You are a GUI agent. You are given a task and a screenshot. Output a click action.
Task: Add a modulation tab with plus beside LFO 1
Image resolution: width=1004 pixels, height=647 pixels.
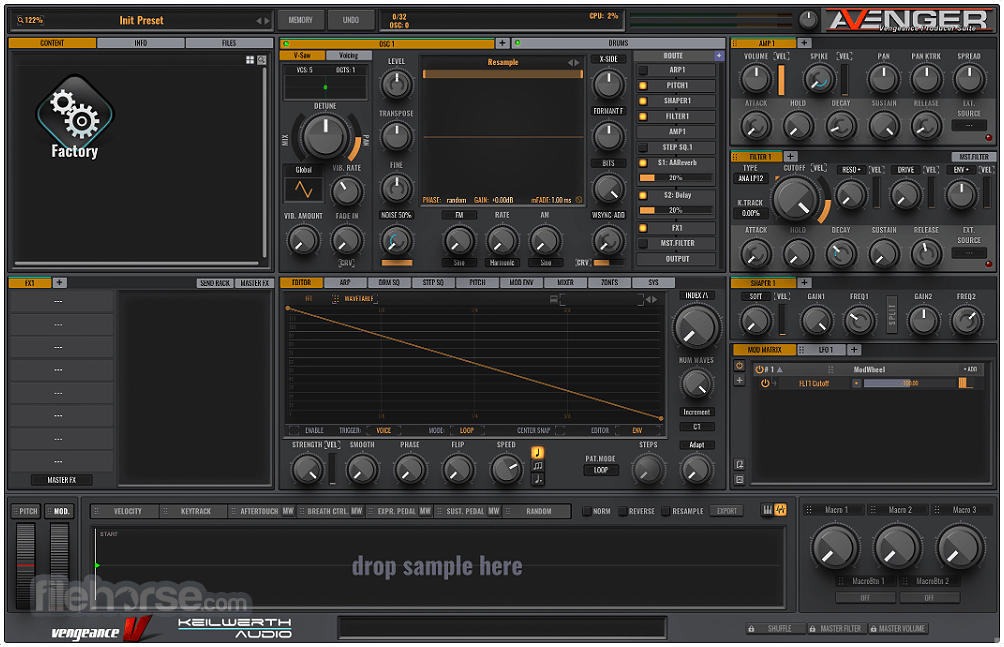point(854,350)
